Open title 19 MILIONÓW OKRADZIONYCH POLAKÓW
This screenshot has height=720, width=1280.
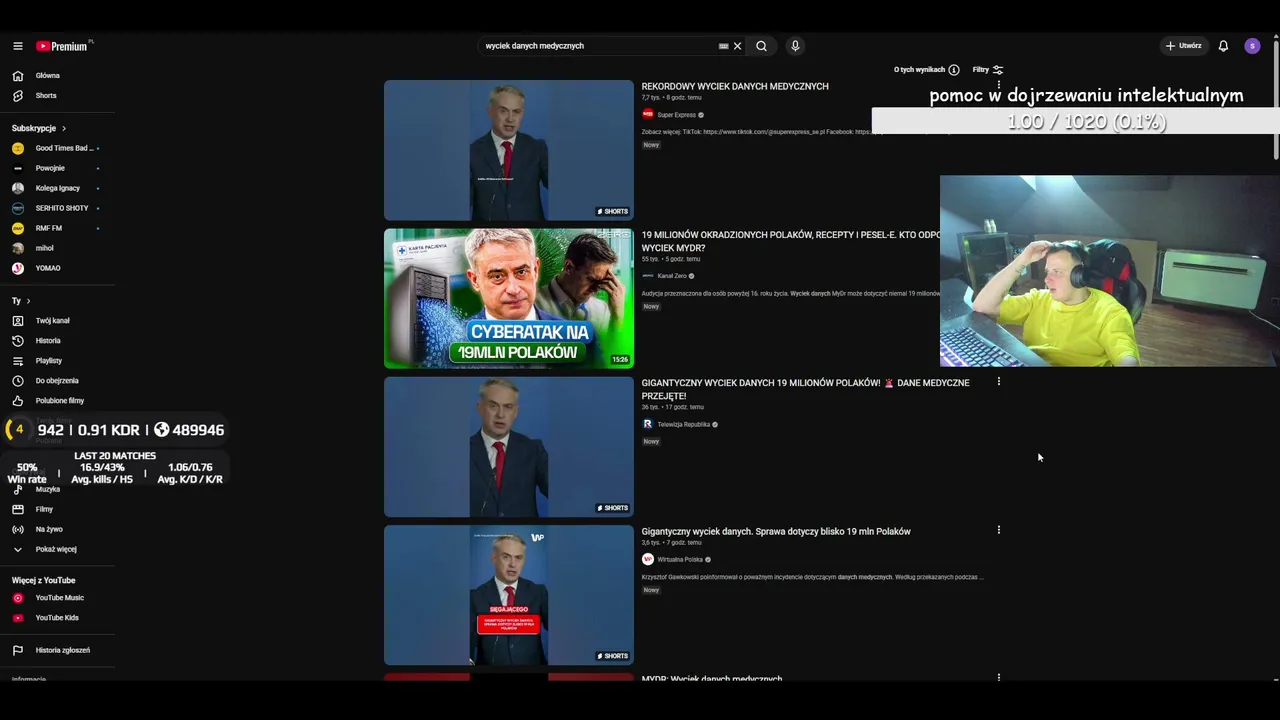pyautogui.click(x=791, y=241)
